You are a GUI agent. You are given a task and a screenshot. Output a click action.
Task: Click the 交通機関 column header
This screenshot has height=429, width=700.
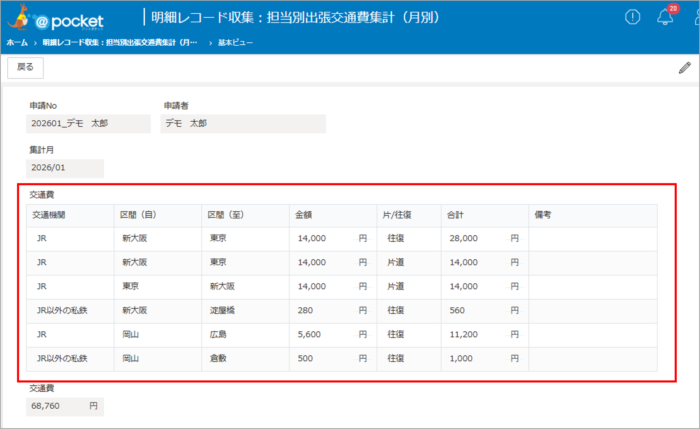[70, 216]
